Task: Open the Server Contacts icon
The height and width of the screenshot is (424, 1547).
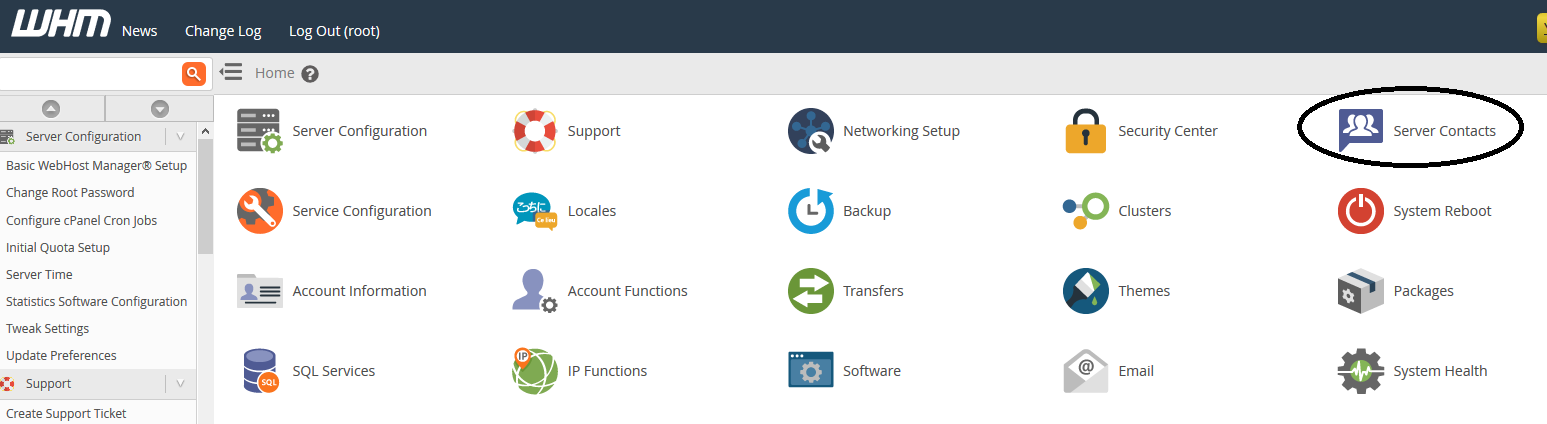Action: [1360, 131]
